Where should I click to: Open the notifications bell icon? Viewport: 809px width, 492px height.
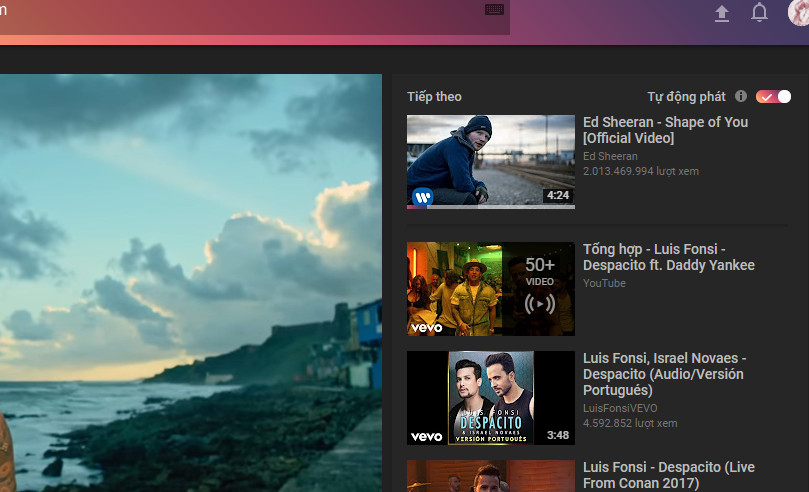pos(759,12)
